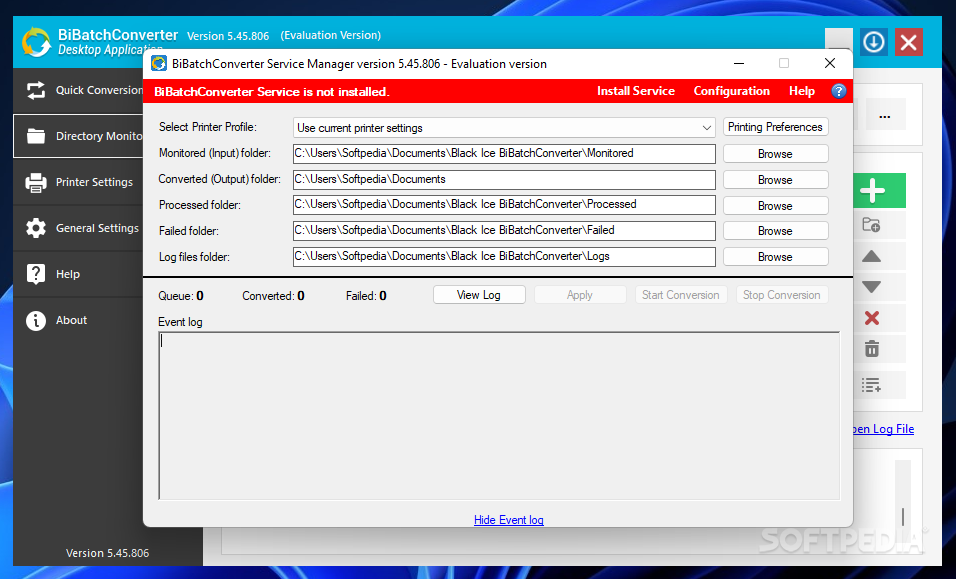Screen dimensions: 956x579
Task: Click the Log files folder path field
Action: pos(504,257)
